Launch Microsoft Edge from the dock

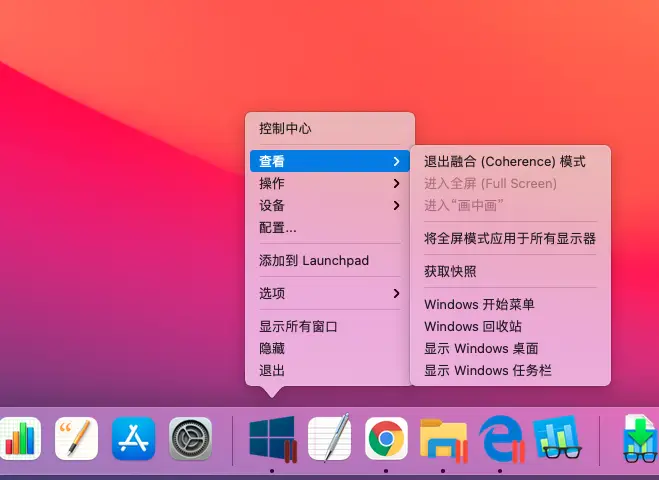tap(501, 439)
